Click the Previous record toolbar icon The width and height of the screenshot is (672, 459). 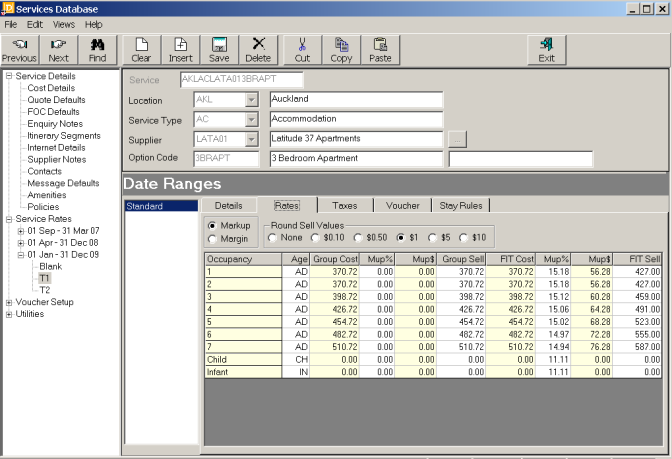[x=20, y=50]
